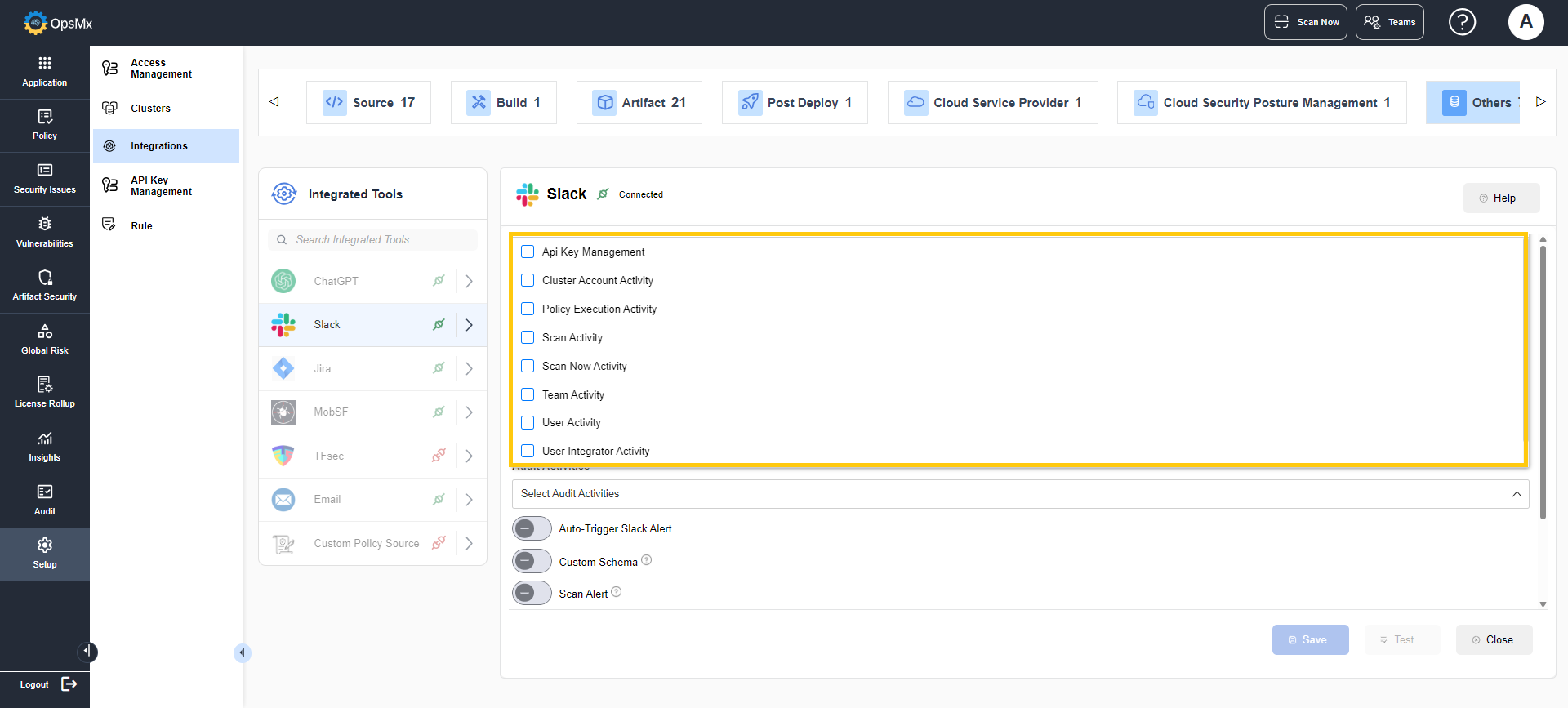Viewport: 1568px width, 708px height.
Task: Switch to the Artifact 21 tab
Action: (x=639, y=102)
